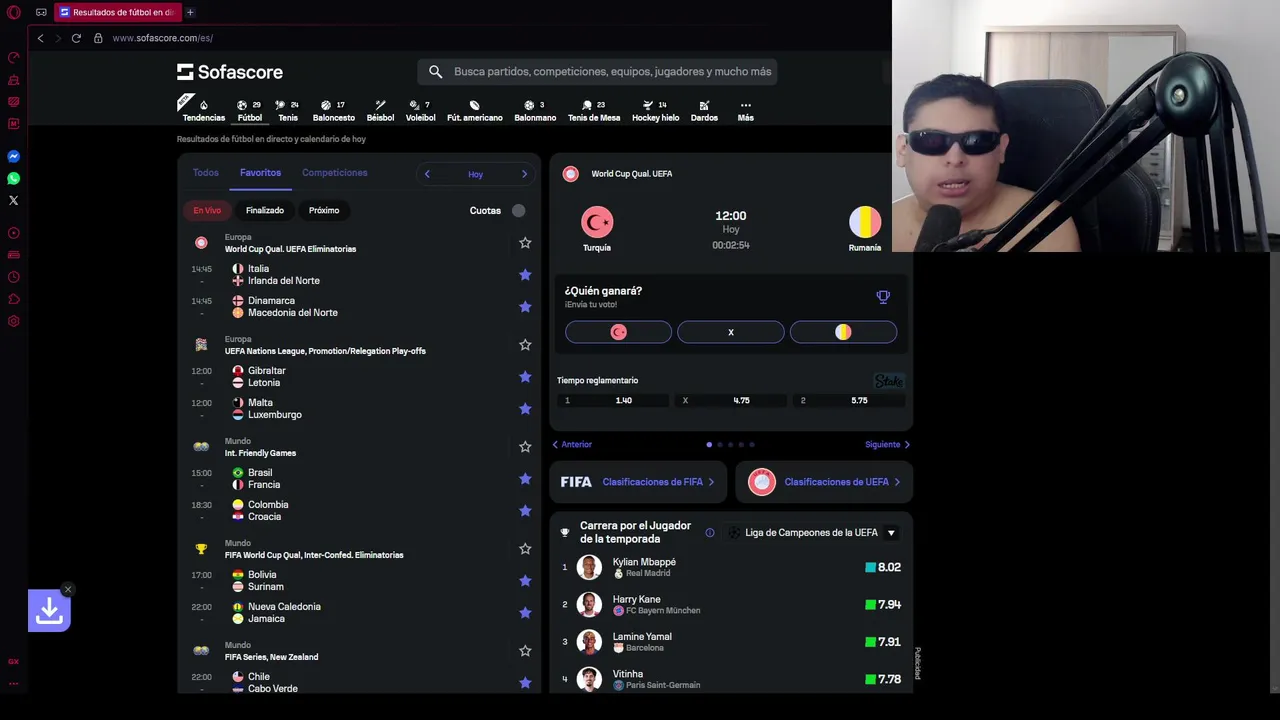Vote for Turquía to win
1280x720 pixels.
click(618, 332)
